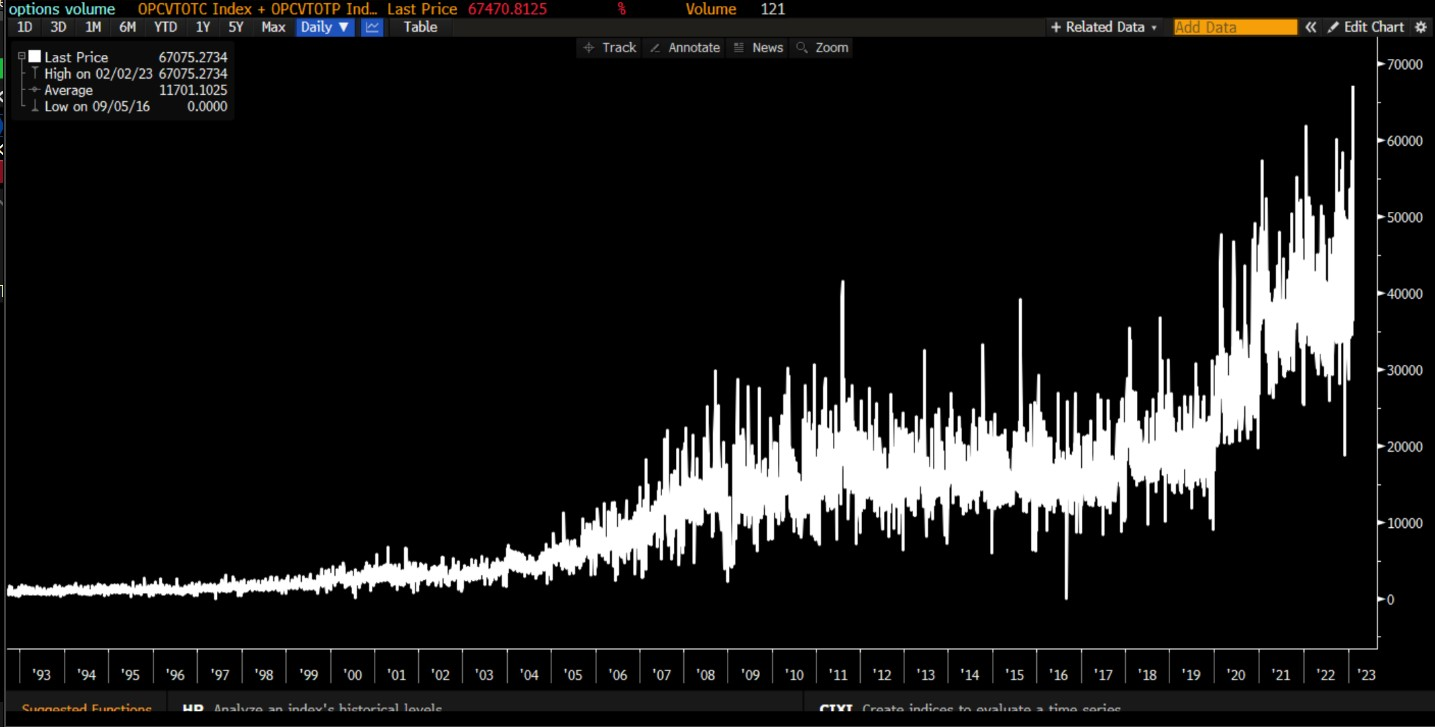Select the 1D time range

point(25,27)
